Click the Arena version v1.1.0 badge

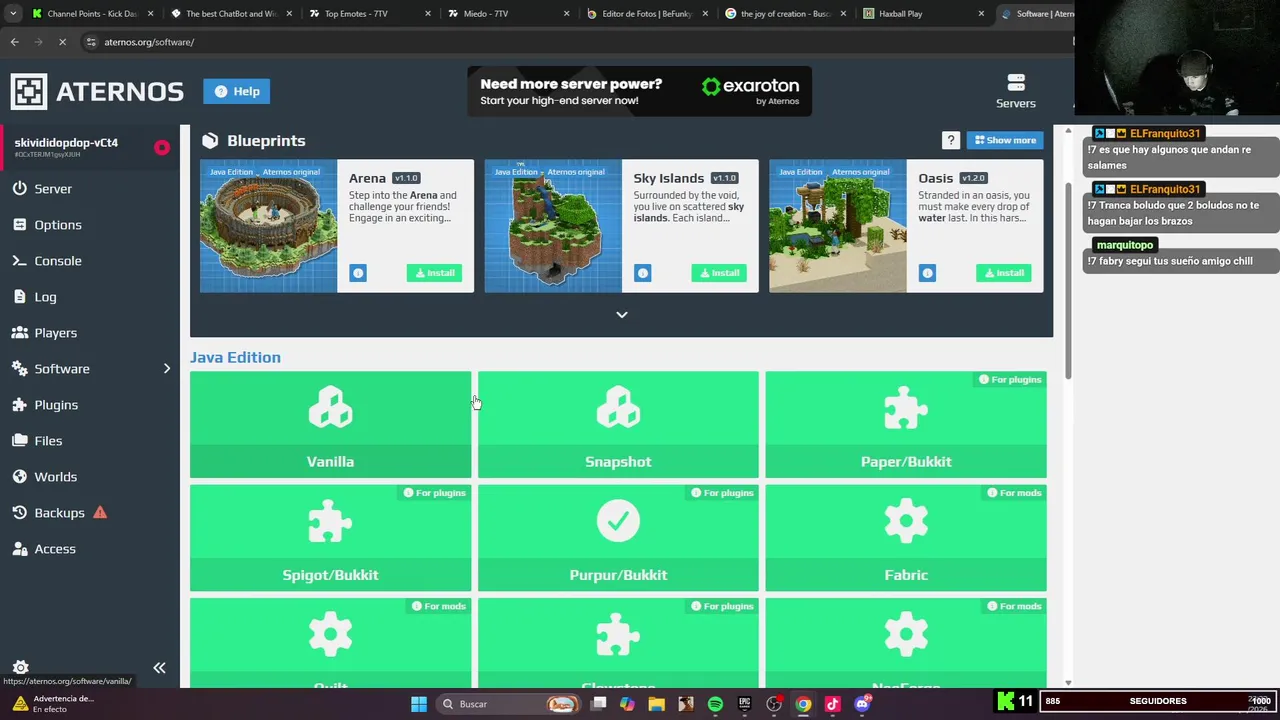click(x=406, y=178)
